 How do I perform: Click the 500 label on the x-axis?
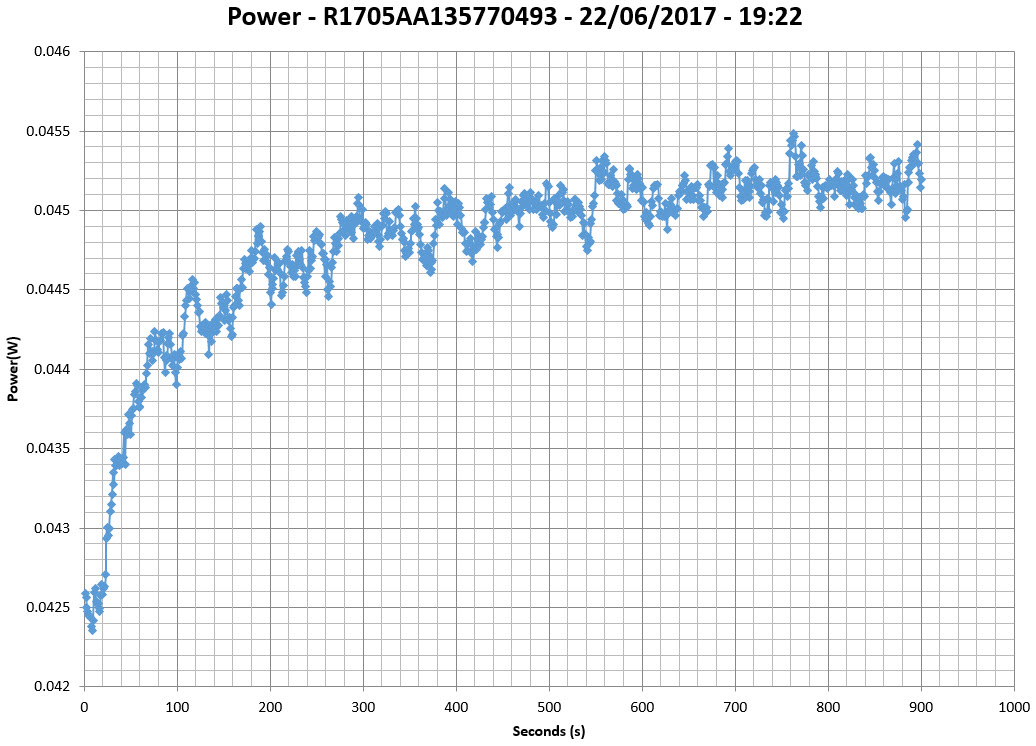(548, 706)
